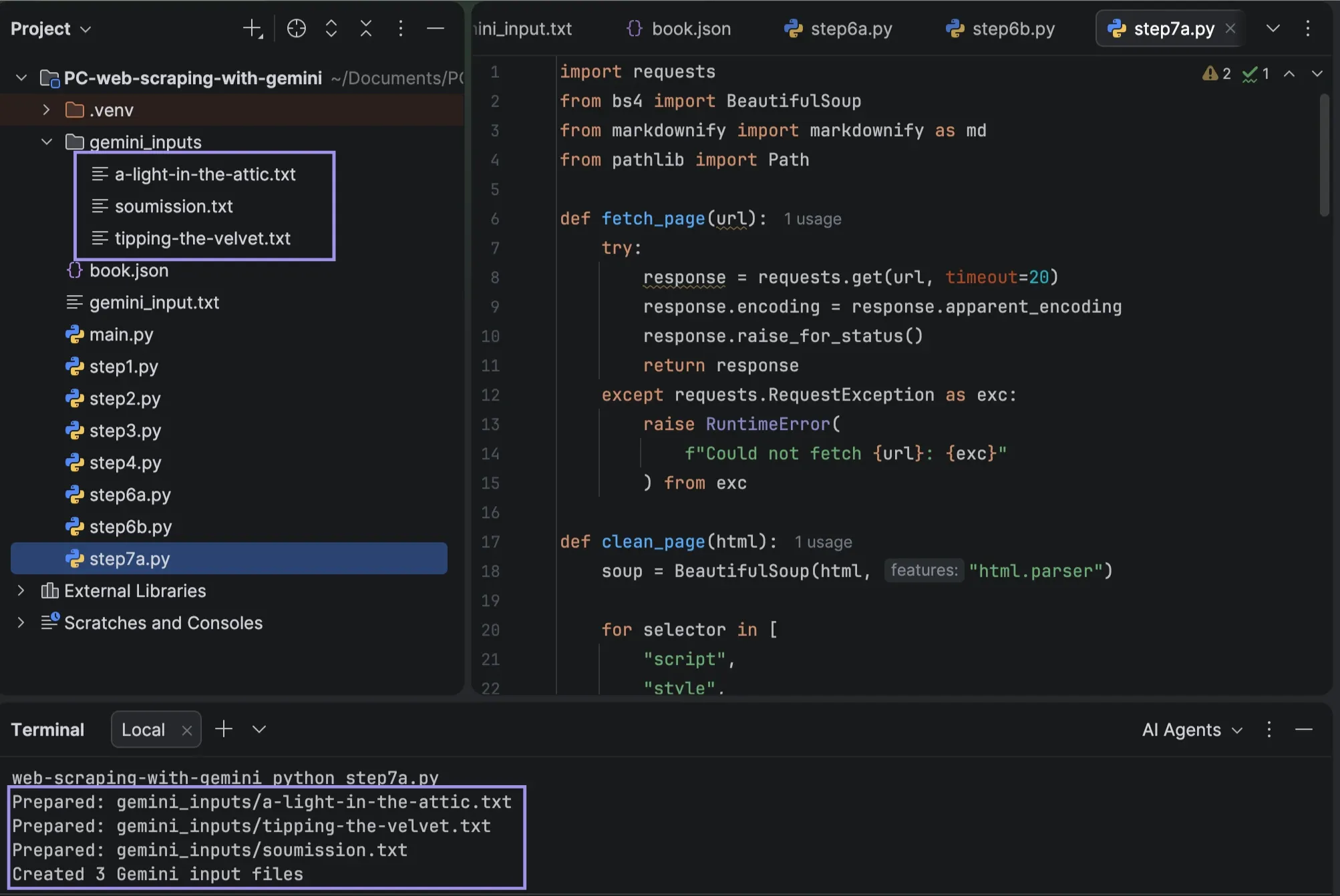Hide the Project panel with minimize dash
Screen dimensions: 1340x896
point(436,29)
